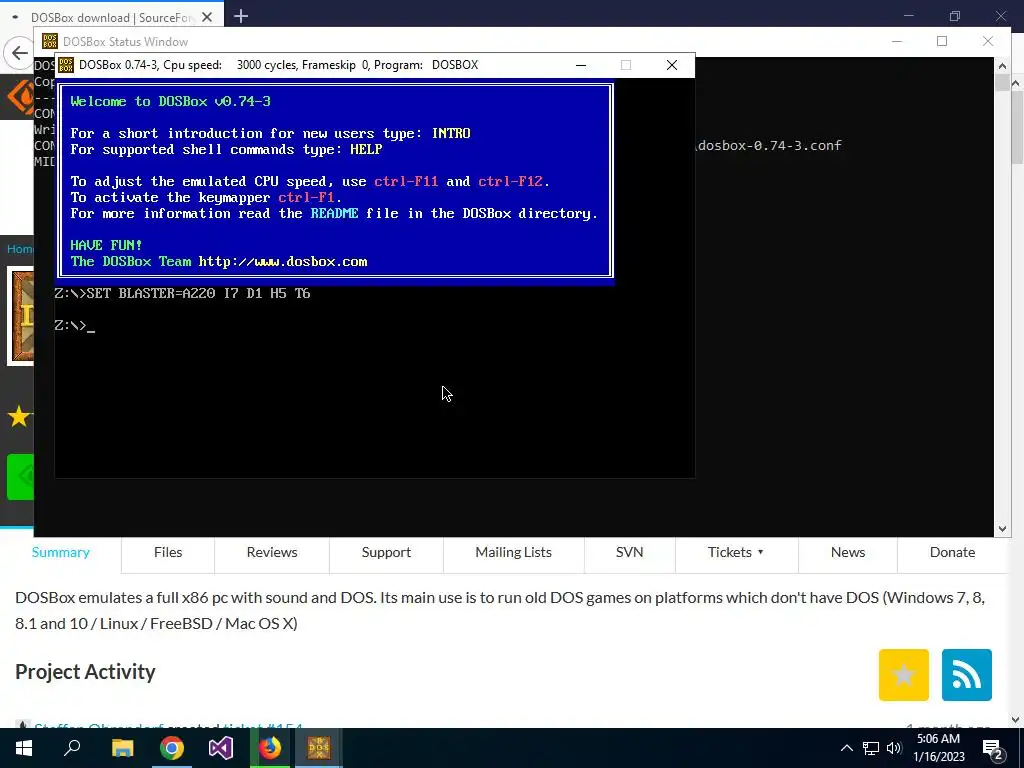Select the DOSBox download SourceForge tab

(112, 17)
